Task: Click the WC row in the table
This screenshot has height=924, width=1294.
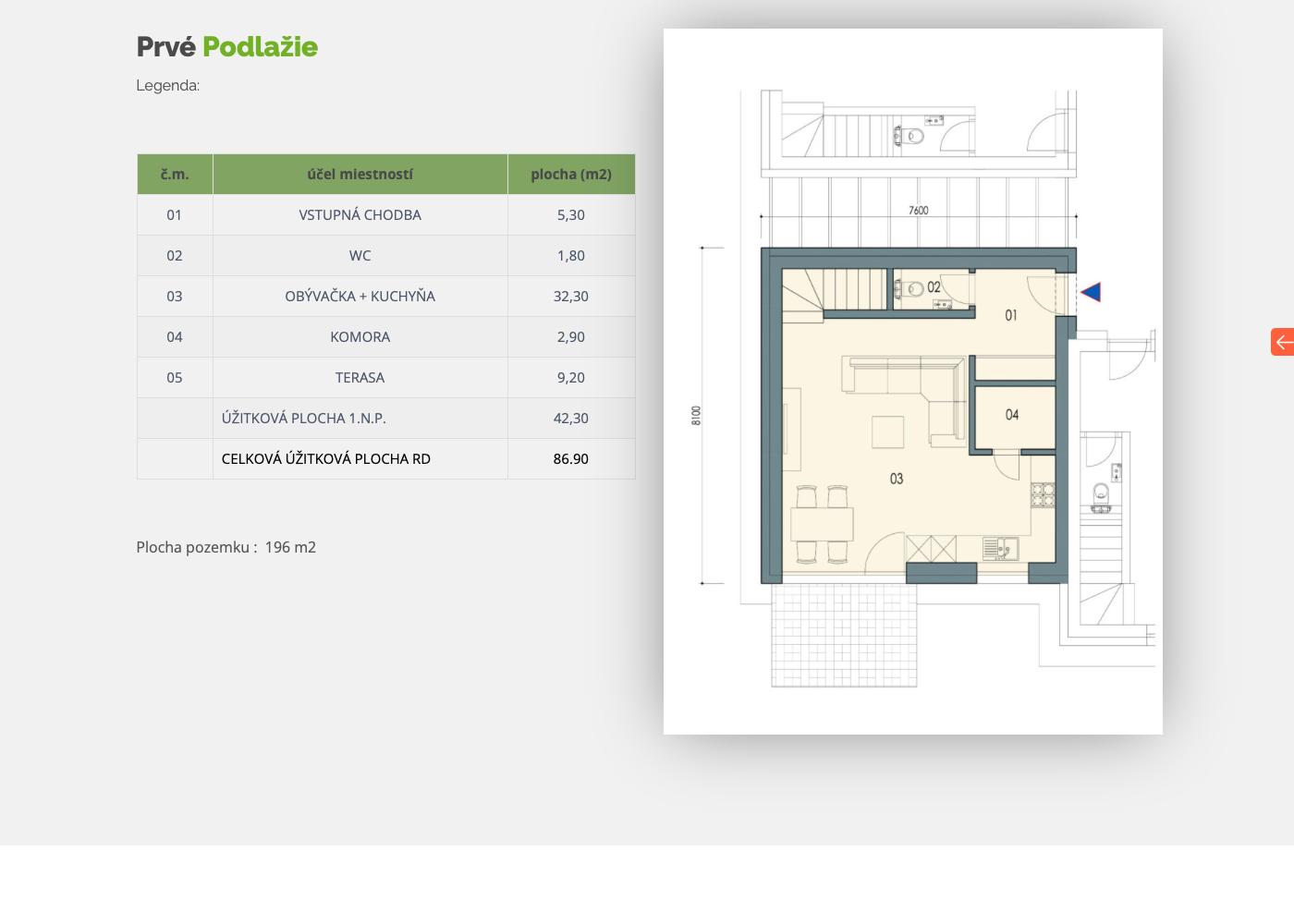Action: pos(386,255)
